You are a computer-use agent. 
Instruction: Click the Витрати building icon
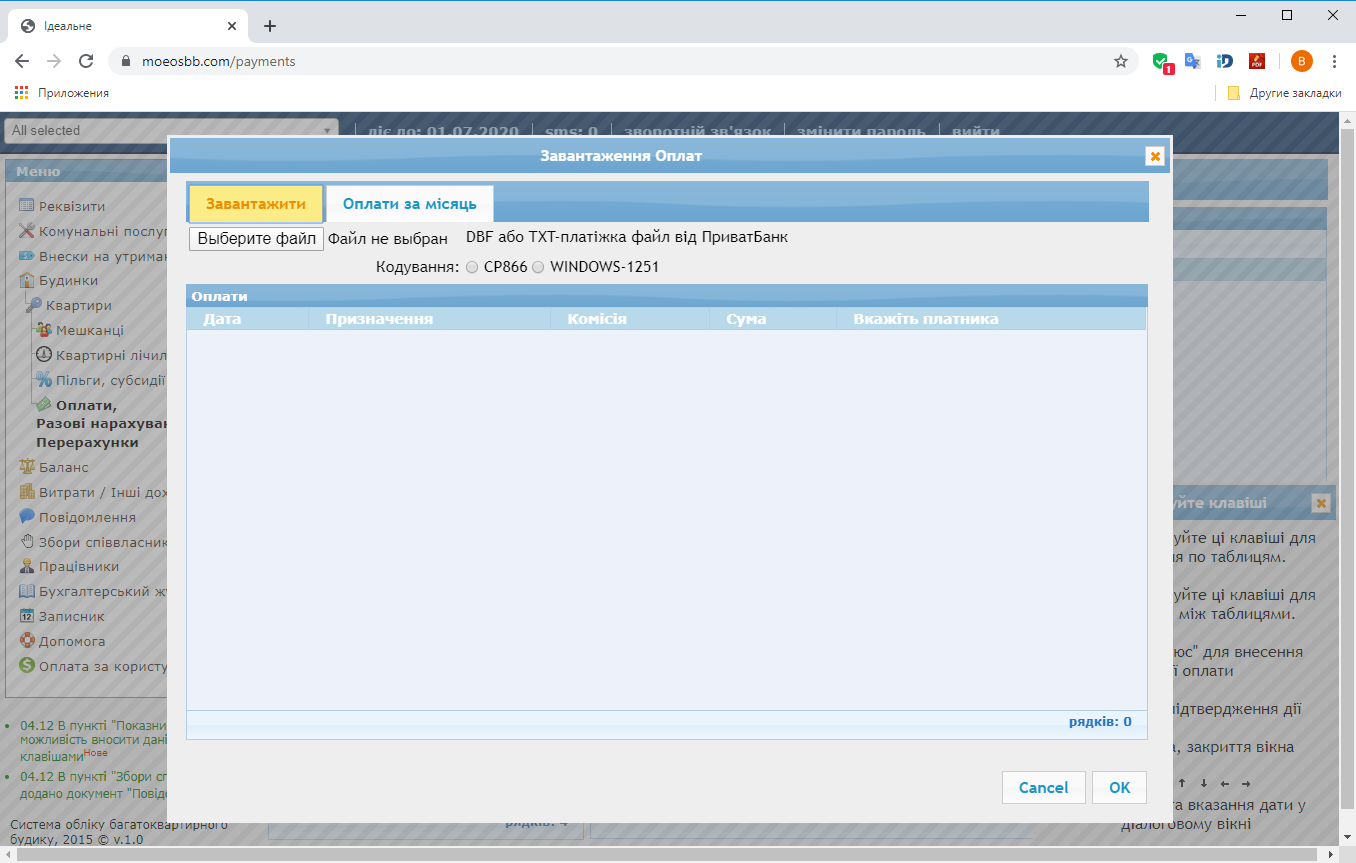pos(27,492)
